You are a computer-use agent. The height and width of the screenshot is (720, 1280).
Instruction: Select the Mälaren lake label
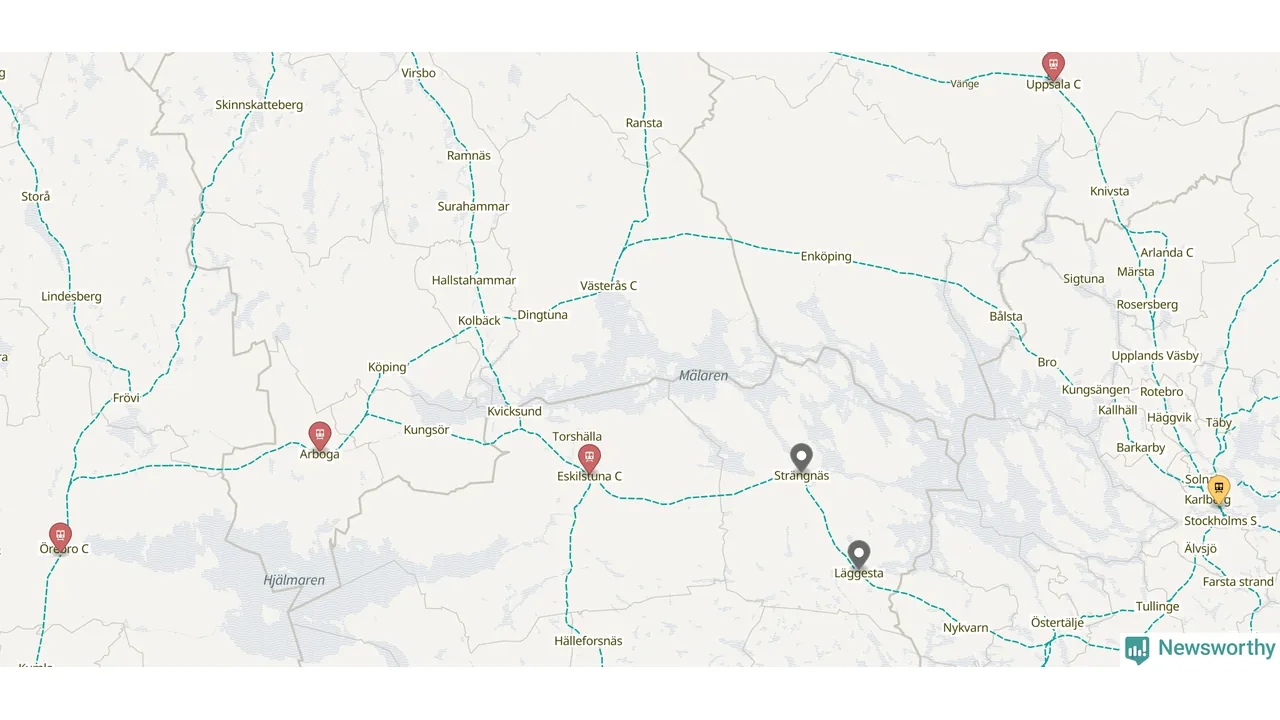point(704,376)
